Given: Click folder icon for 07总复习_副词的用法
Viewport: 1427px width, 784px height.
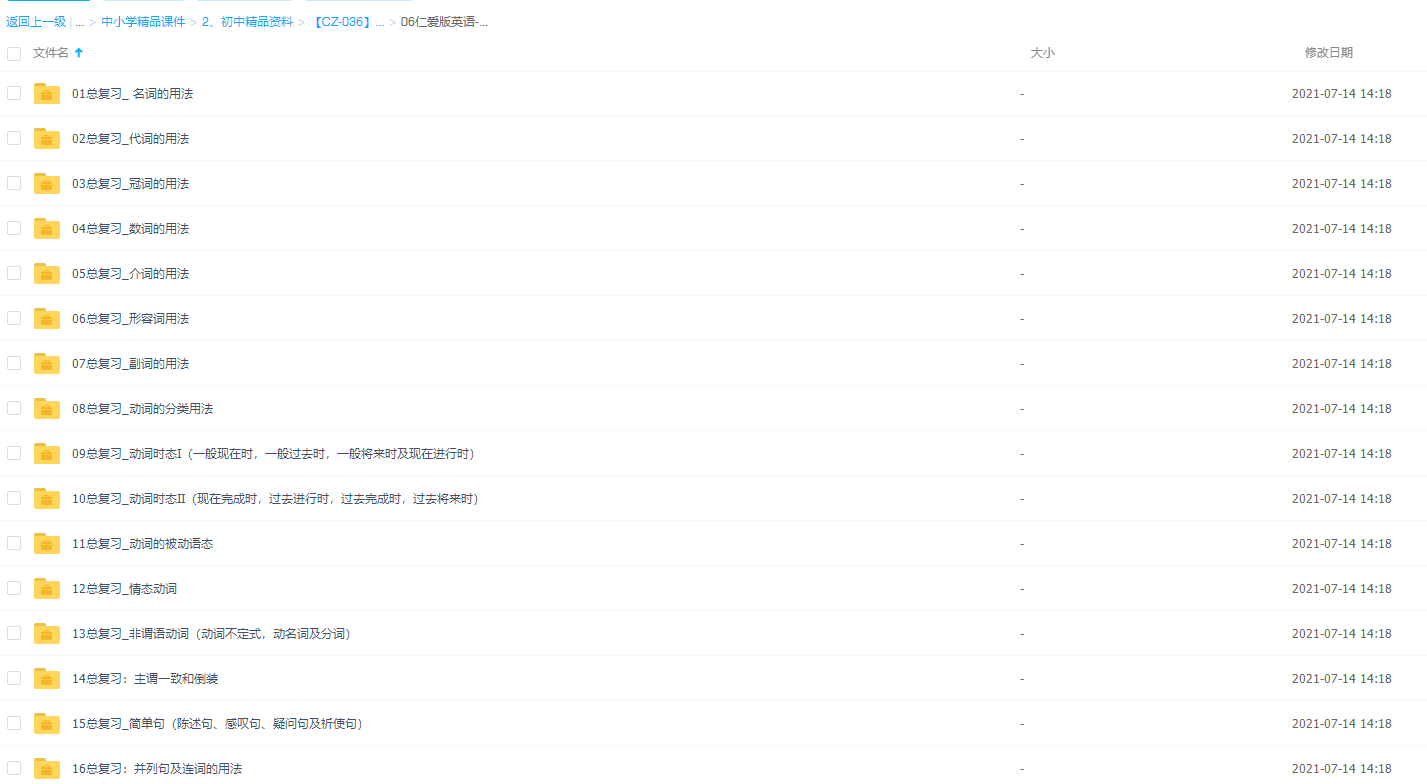Looking at the screenshot, I should [47, 364].
